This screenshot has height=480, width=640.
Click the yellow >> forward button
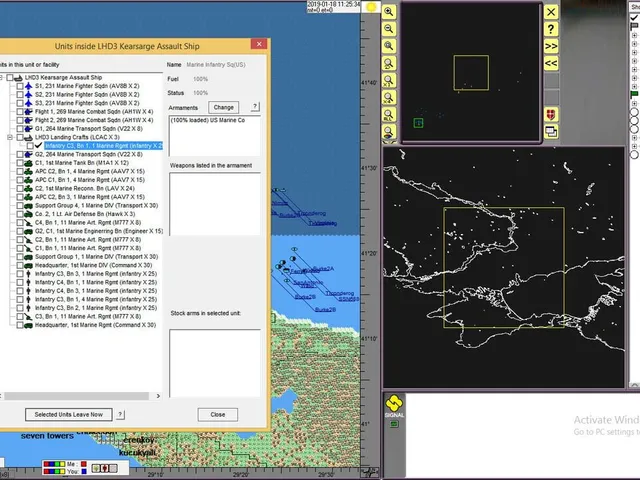[551, 46]
